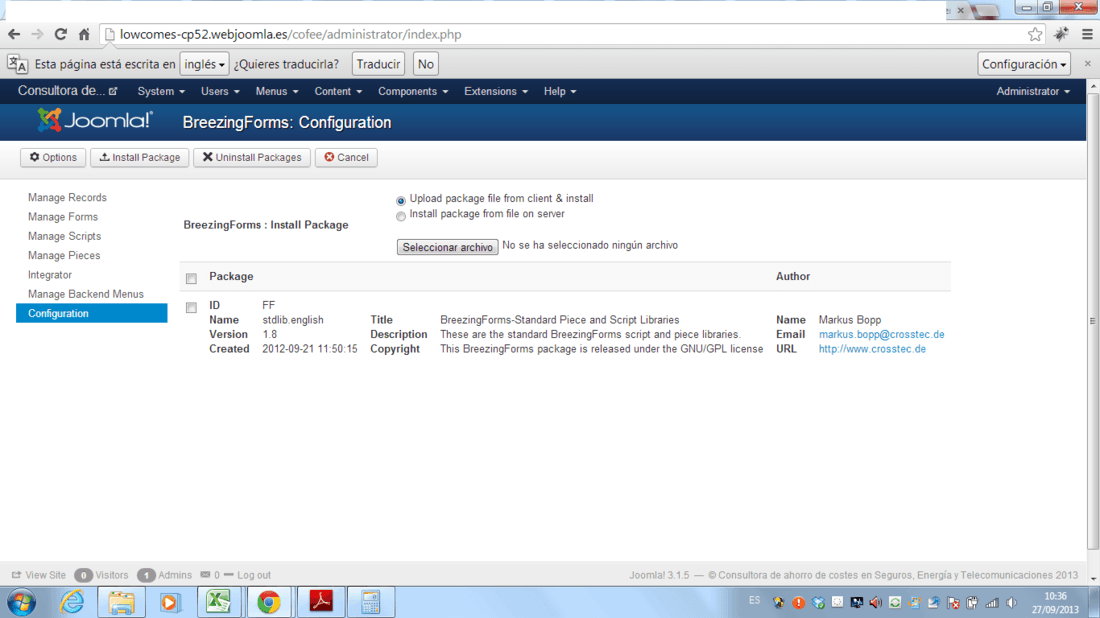
Task: Decline translation with the No button
Action: tap(425, 64)
